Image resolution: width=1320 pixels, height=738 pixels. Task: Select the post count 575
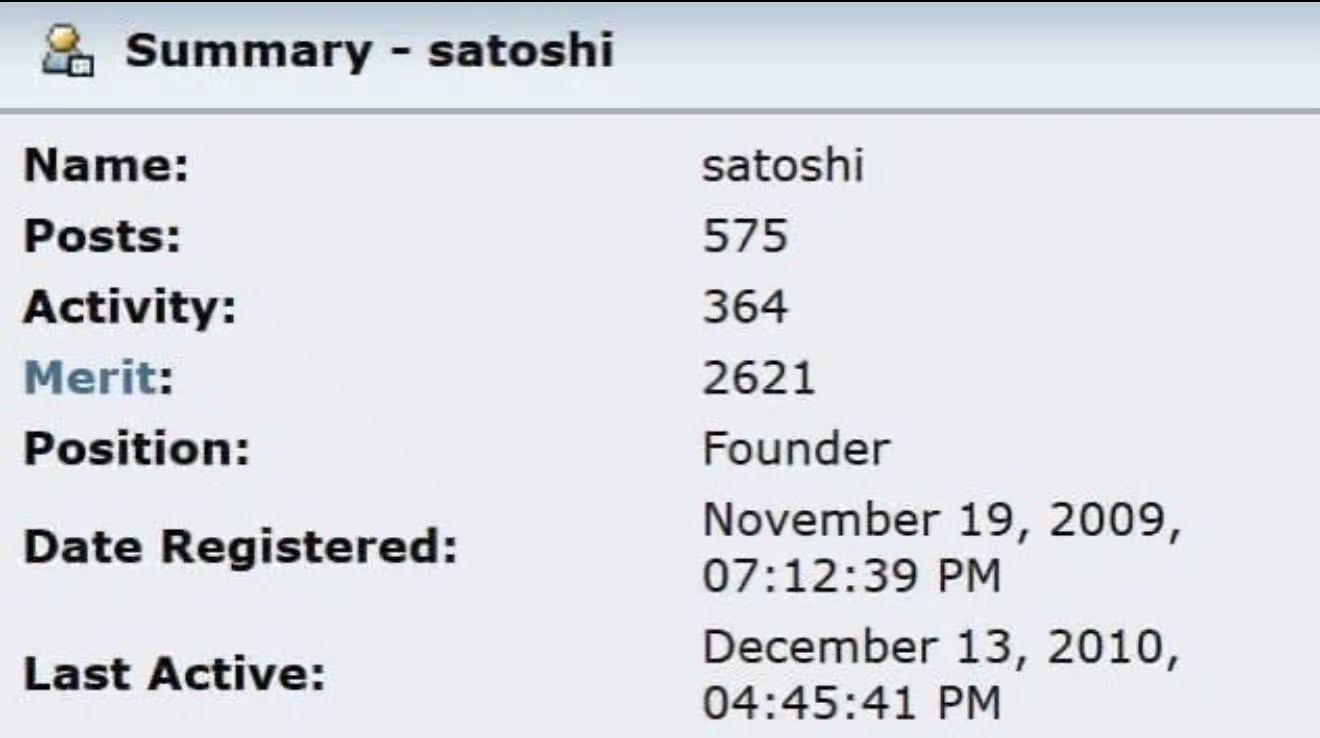click(744, 237)
